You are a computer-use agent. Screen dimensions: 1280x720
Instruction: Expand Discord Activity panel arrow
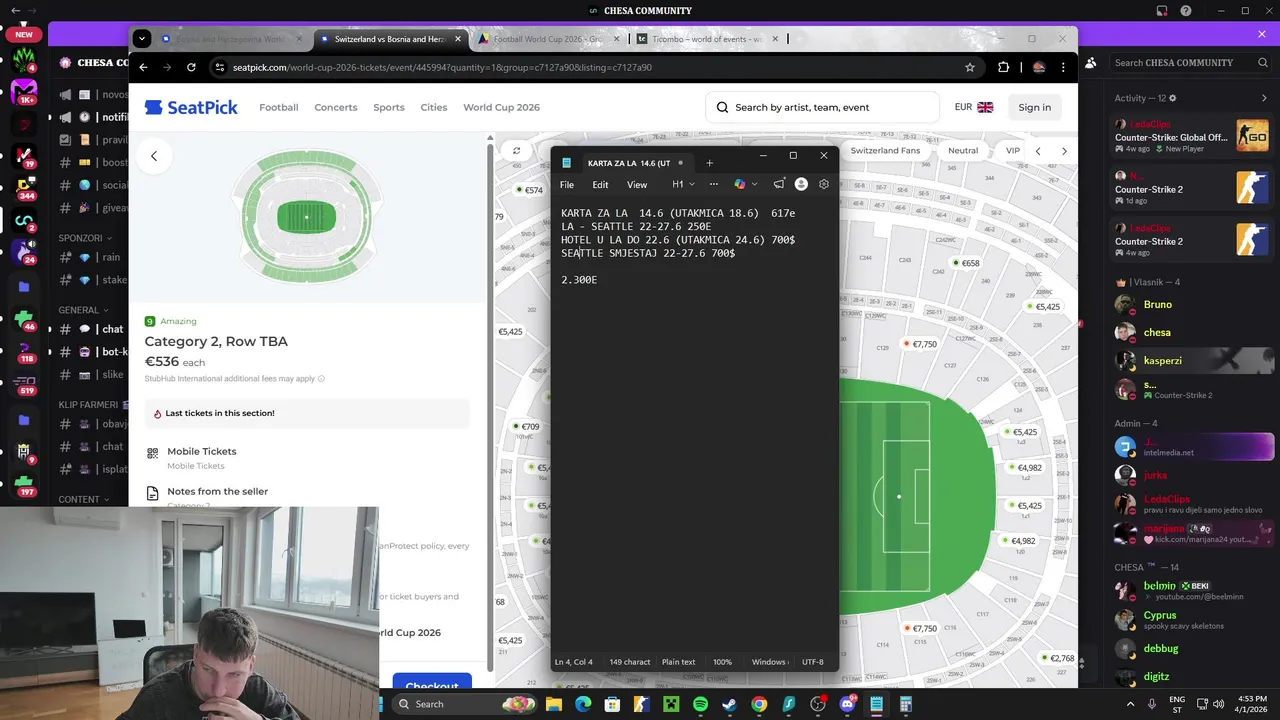point(1264,98)
